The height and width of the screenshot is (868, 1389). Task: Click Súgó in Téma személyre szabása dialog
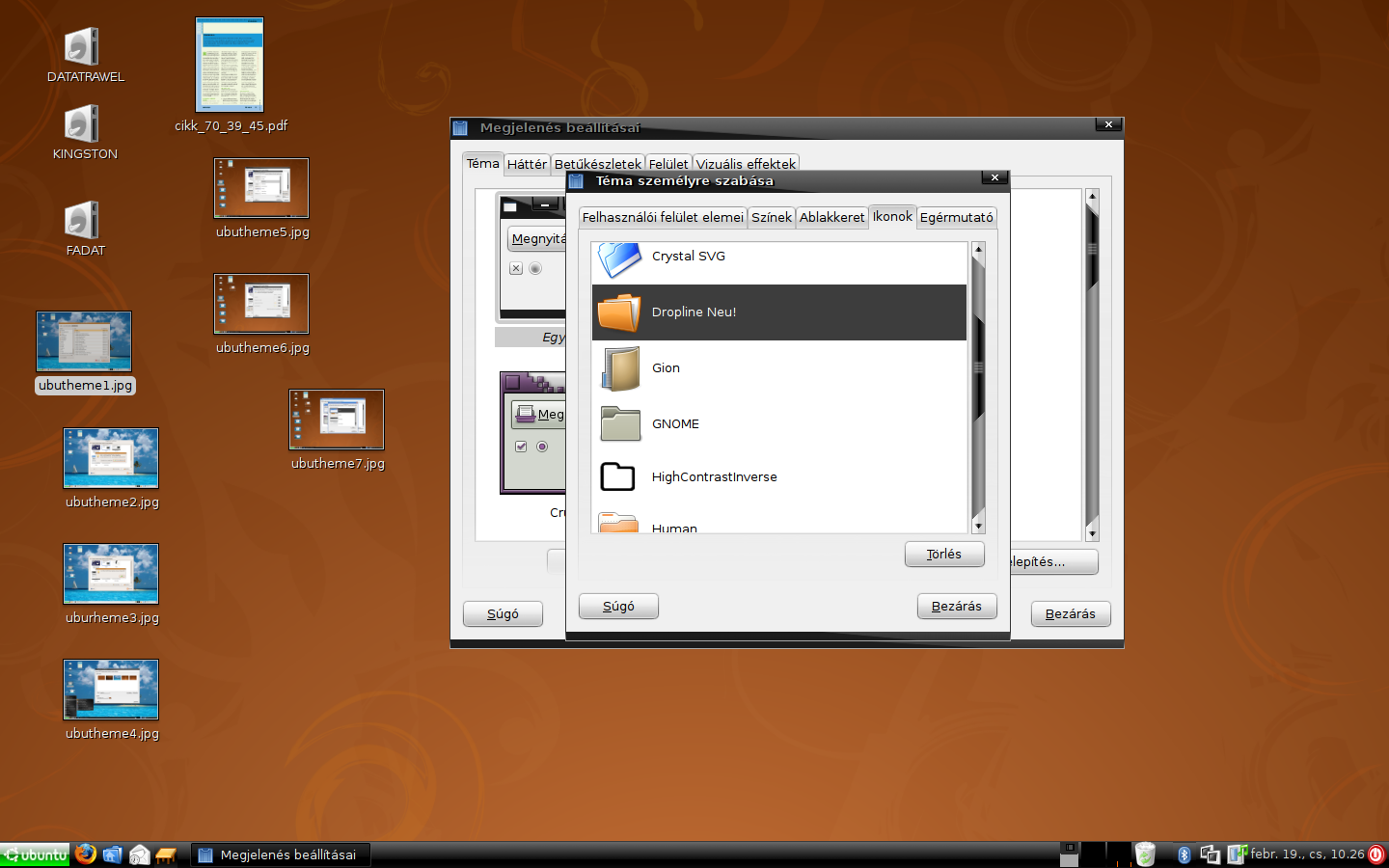coord(618,606)
